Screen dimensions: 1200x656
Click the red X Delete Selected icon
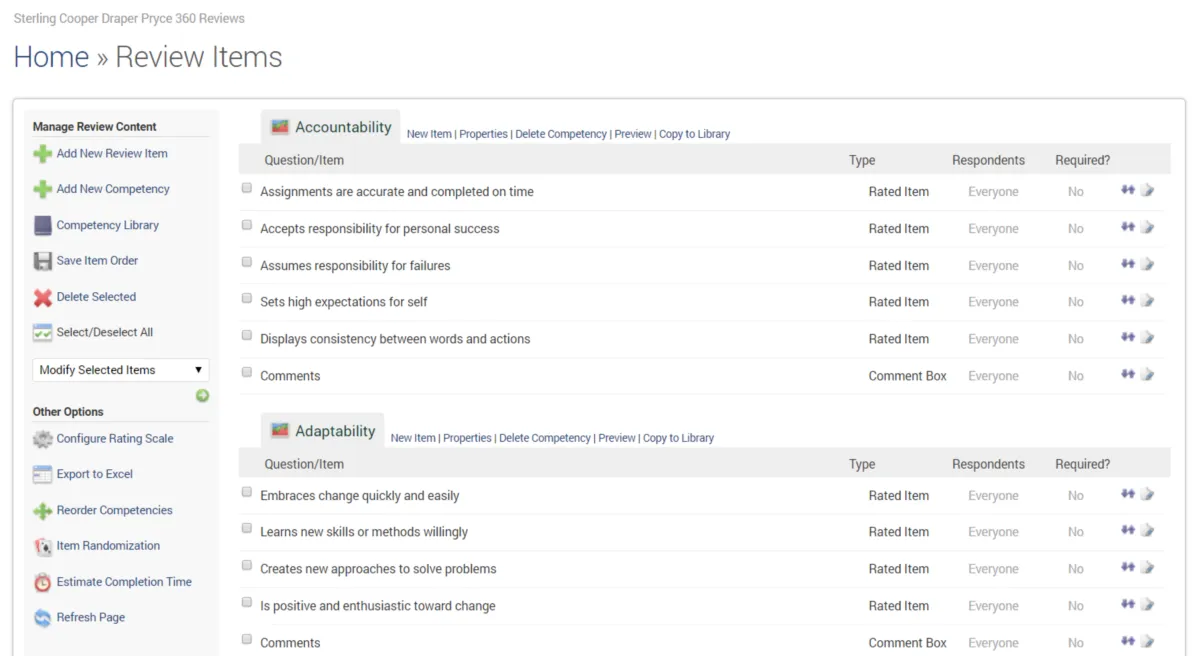(42, 297)
